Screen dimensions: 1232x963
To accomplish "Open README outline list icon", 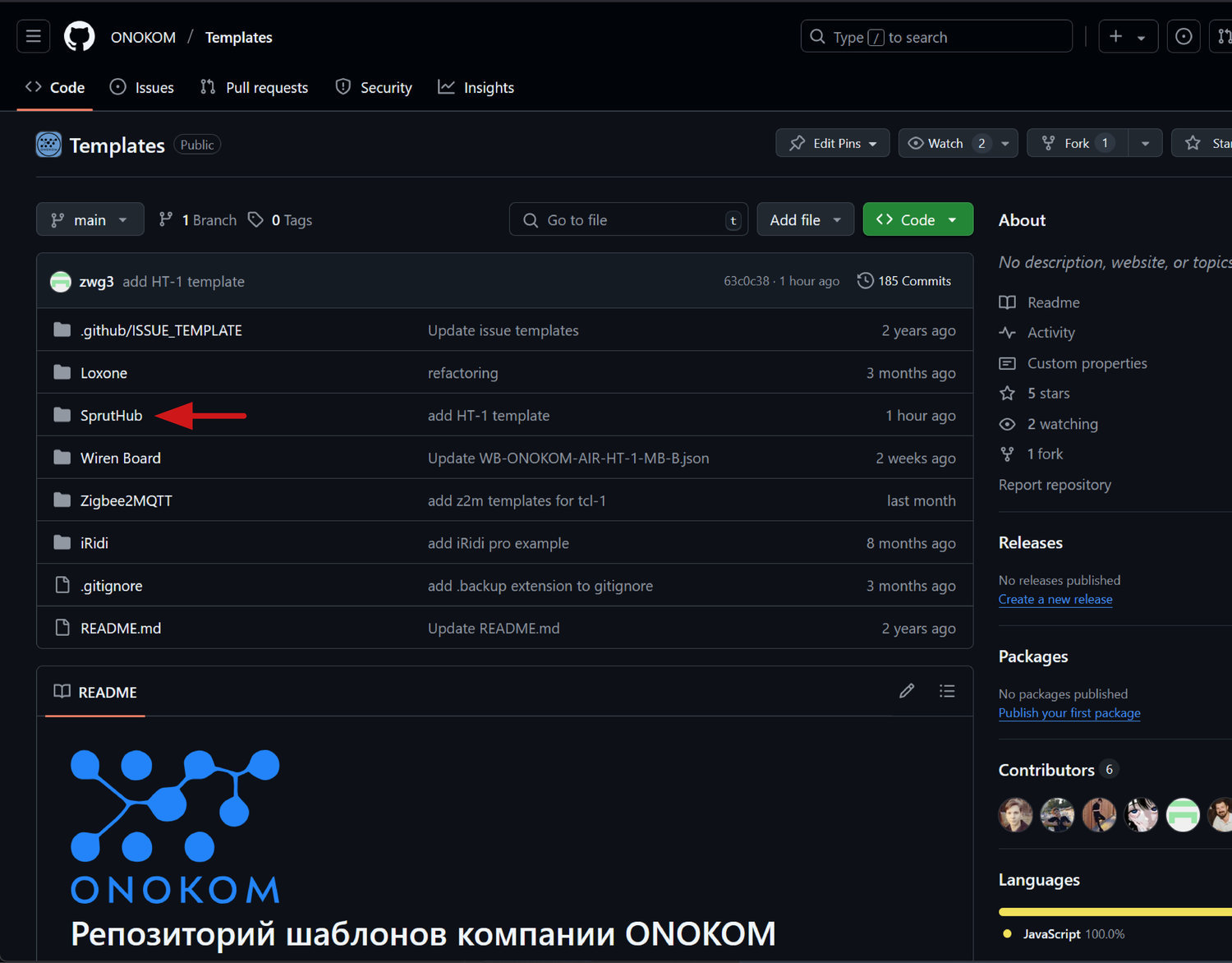I will click(x=947, y=691).
